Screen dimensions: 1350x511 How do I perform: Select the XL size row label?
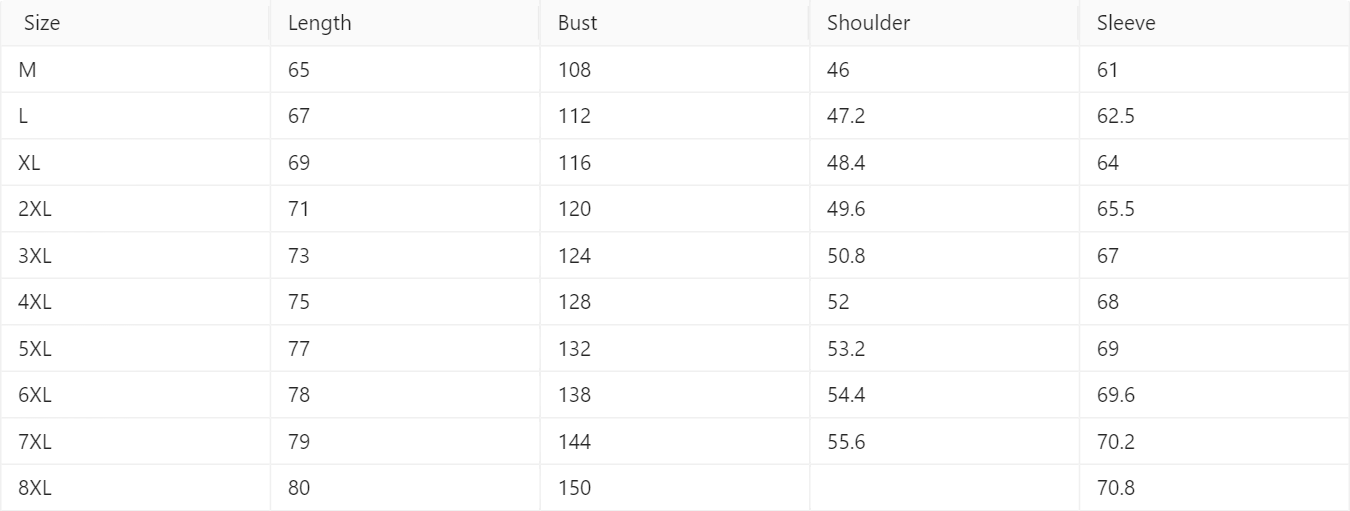tap(135, 163)
